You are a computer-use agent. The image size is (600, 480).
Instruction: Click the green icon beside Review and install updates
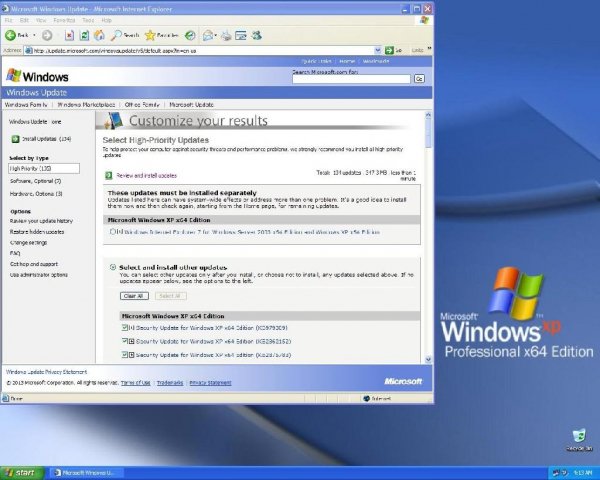(109, 175)
